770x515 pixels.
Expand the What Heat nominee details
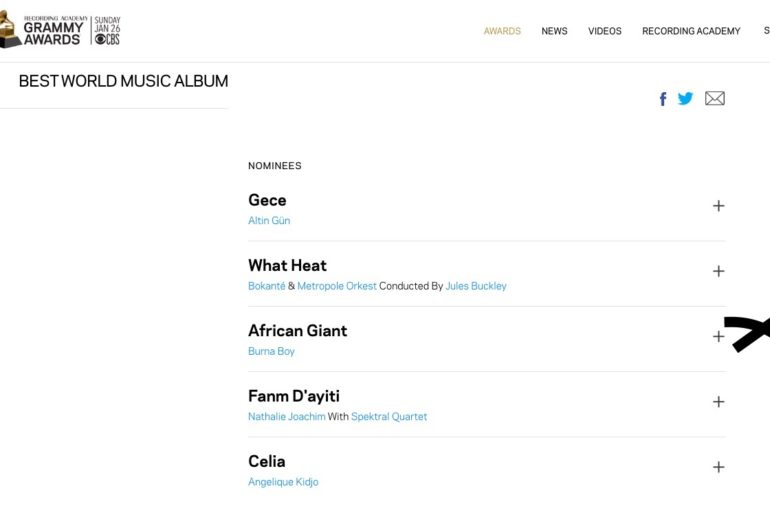coord(718,271)
